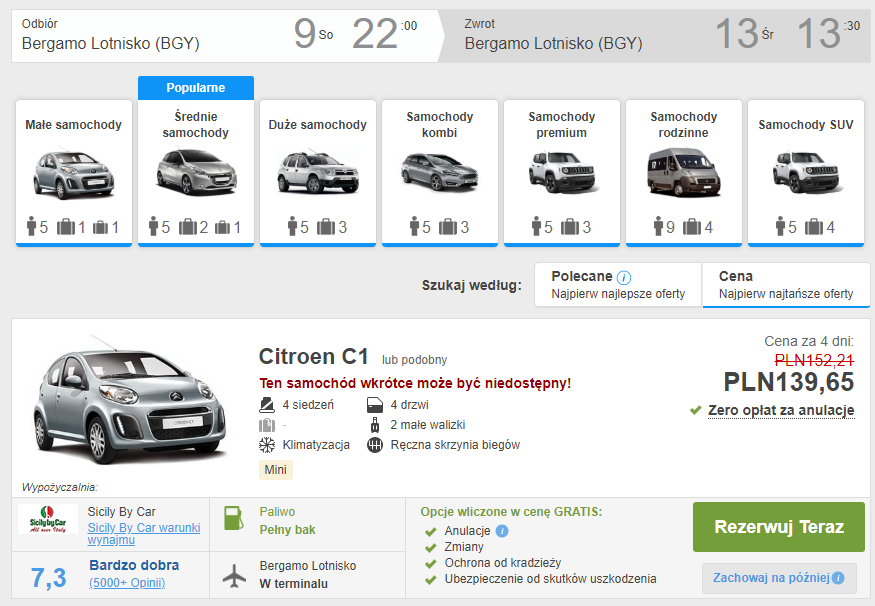The image size is (875, 606).
Task: Click the door icon next to 4 drzwi
Action: click(x=375, y=405)
